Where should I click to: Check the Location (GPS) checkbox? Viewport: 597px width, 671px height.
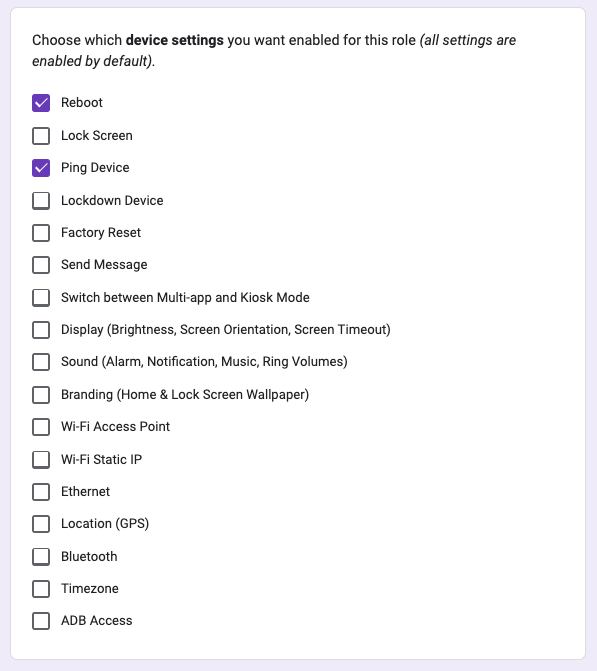tap(41, 524)
